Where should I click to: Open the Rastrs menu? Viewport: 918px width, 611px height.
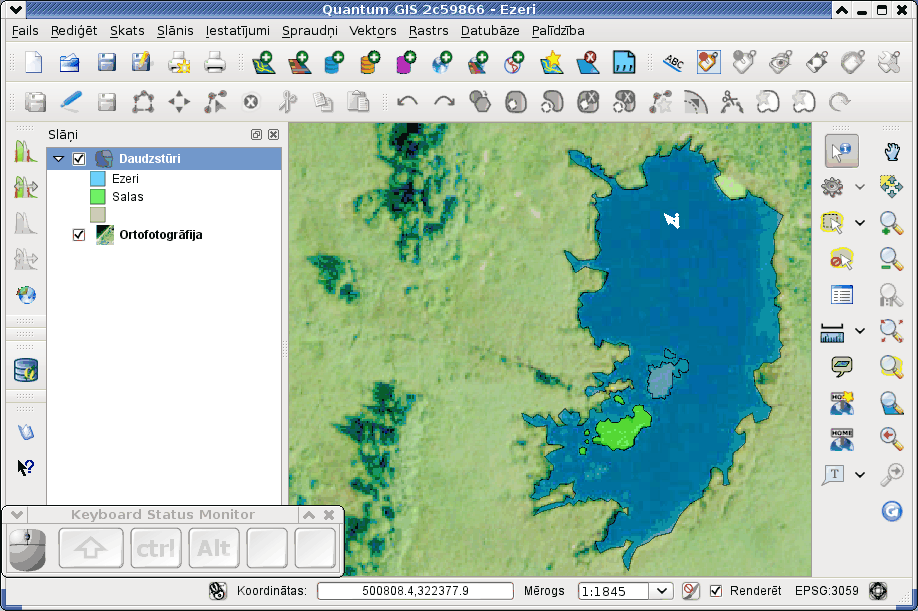[429, 31]
